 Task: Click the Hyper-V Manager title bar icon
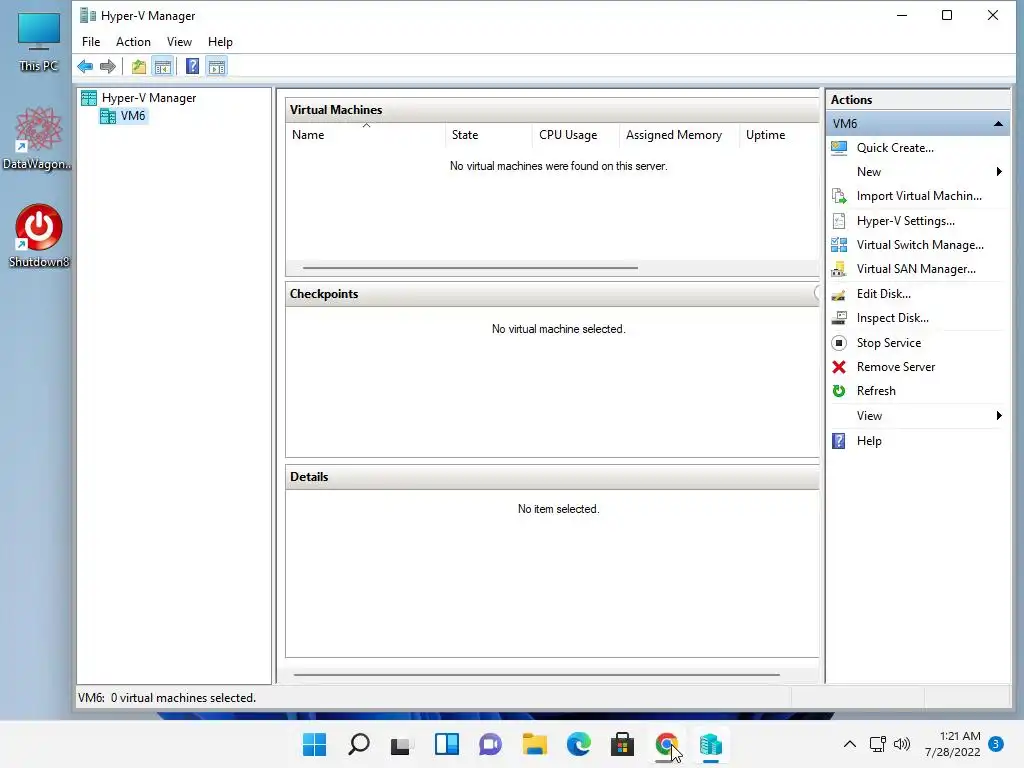coord(88,15)
